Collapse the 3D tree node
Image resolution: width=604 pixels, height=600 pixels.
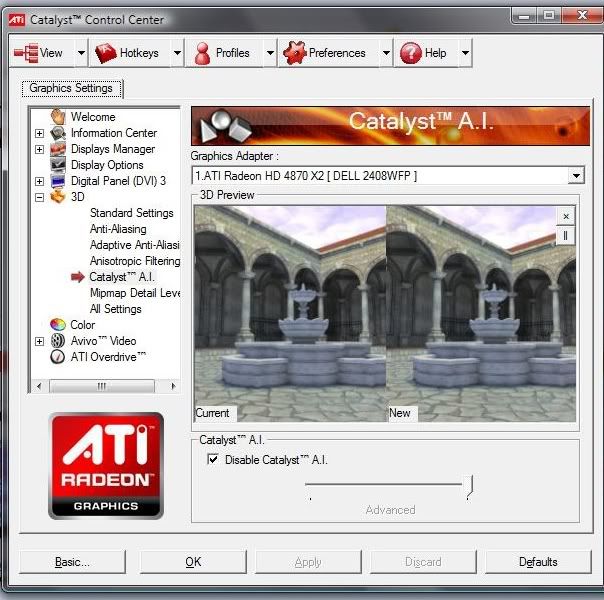coord(40,197)
